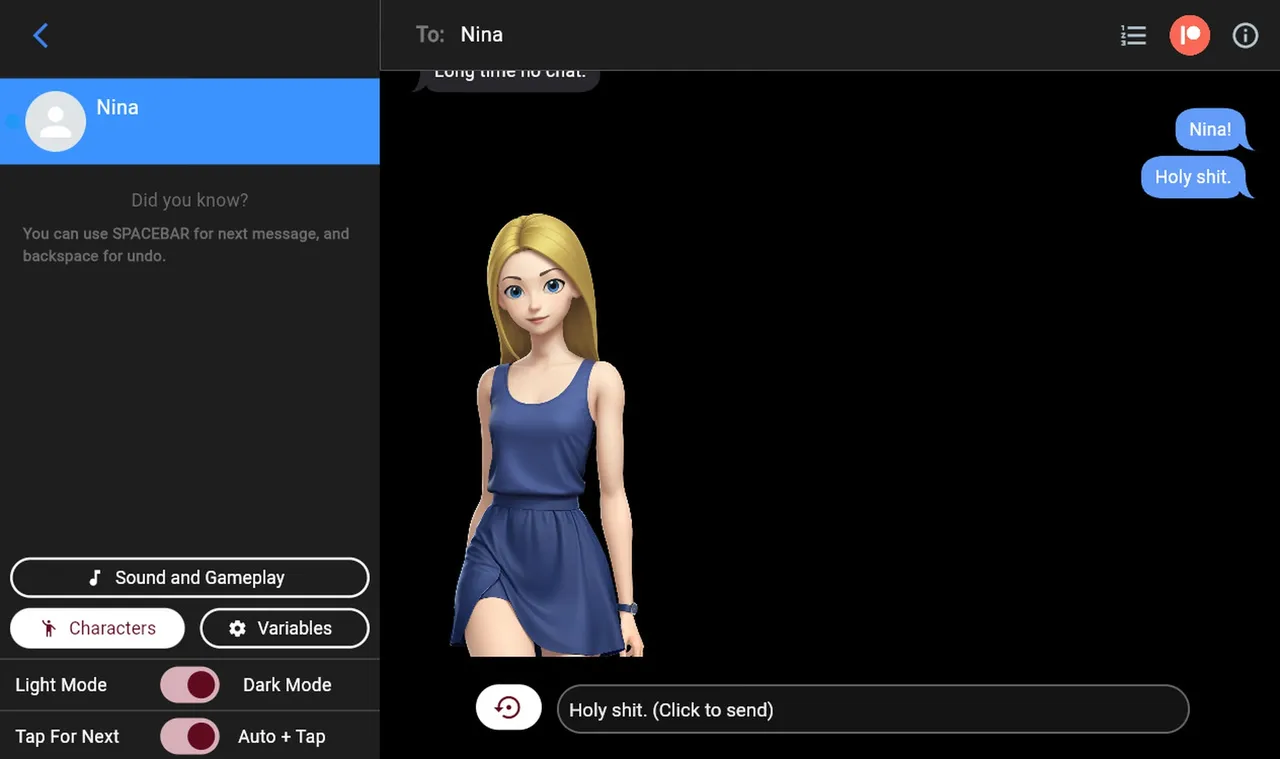The height and width of the screenshot is (759, 1280).
Task: Click the 'To: Nina' recipient header
Action: coord(459,35)
